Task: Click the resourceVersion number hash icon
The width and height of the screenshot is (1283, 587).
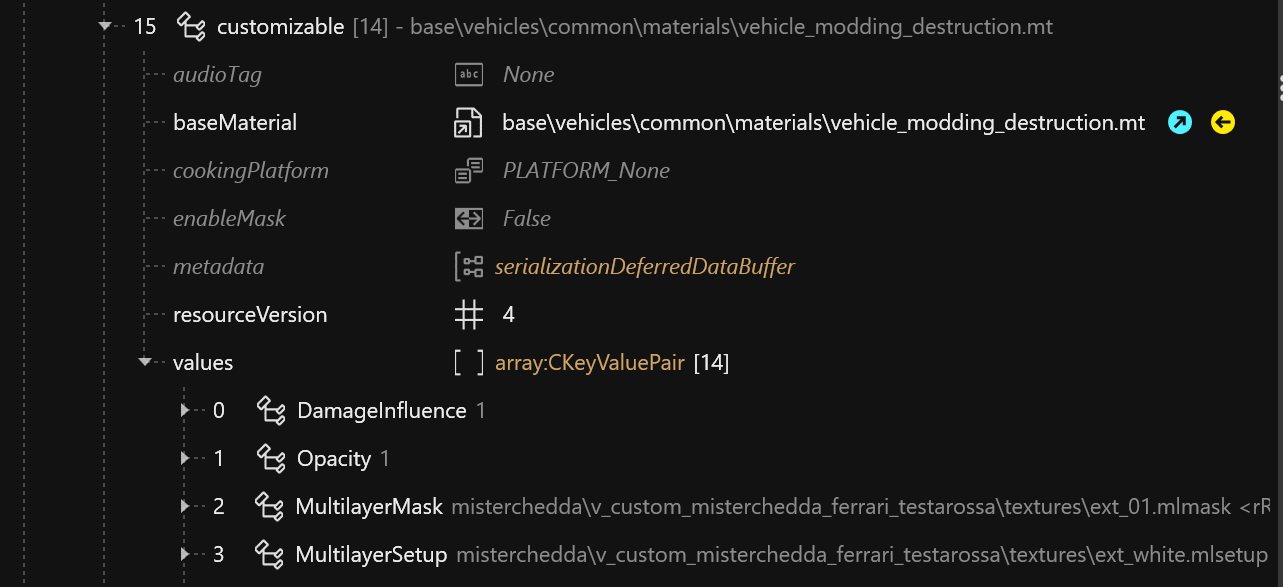Action: pos(468,315)
